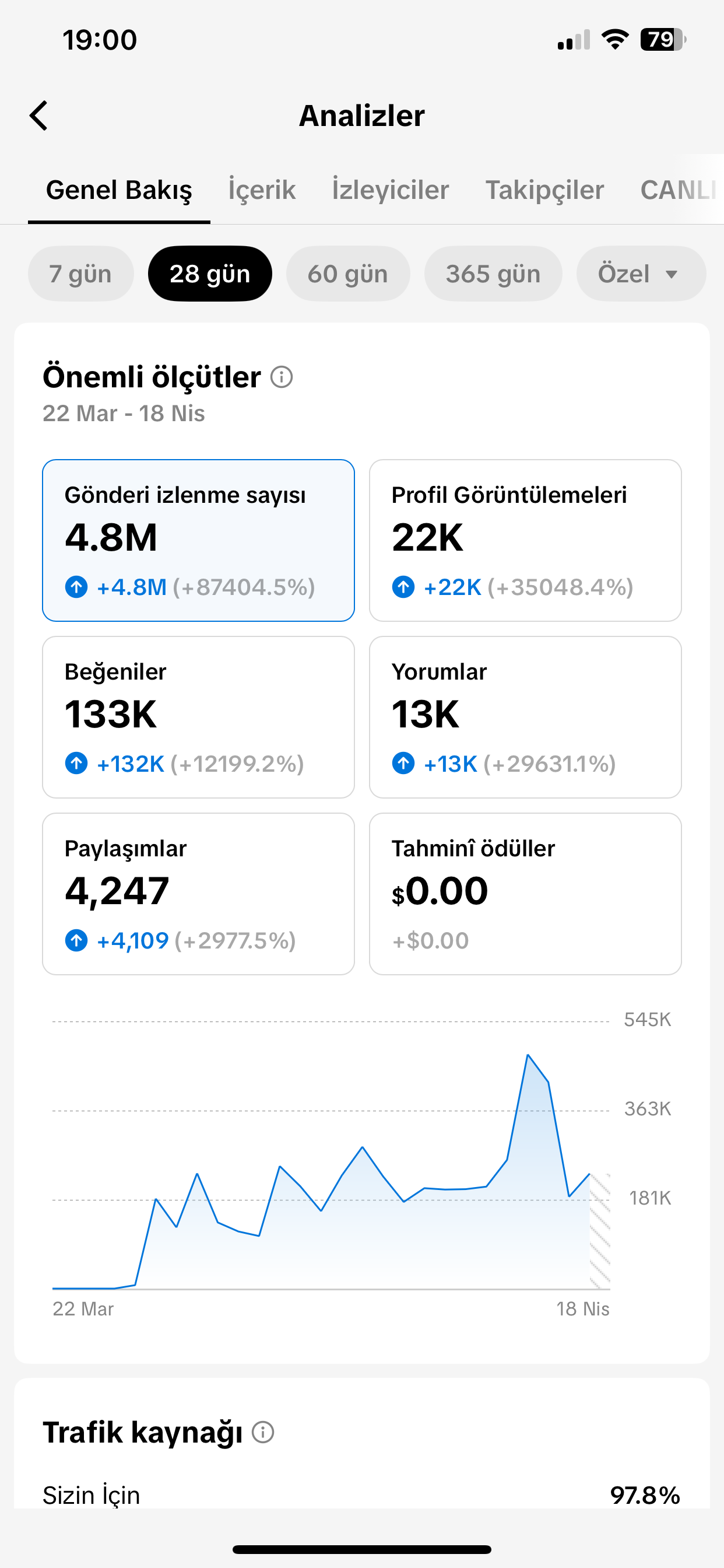
Task: Select the 7 gün range
Action: coord(81,274)
